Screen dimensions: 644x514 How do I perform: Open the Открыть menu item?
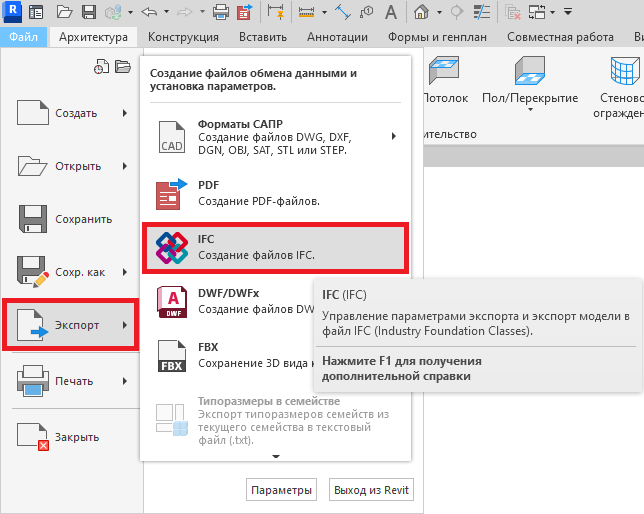click(x=71, y=166)
